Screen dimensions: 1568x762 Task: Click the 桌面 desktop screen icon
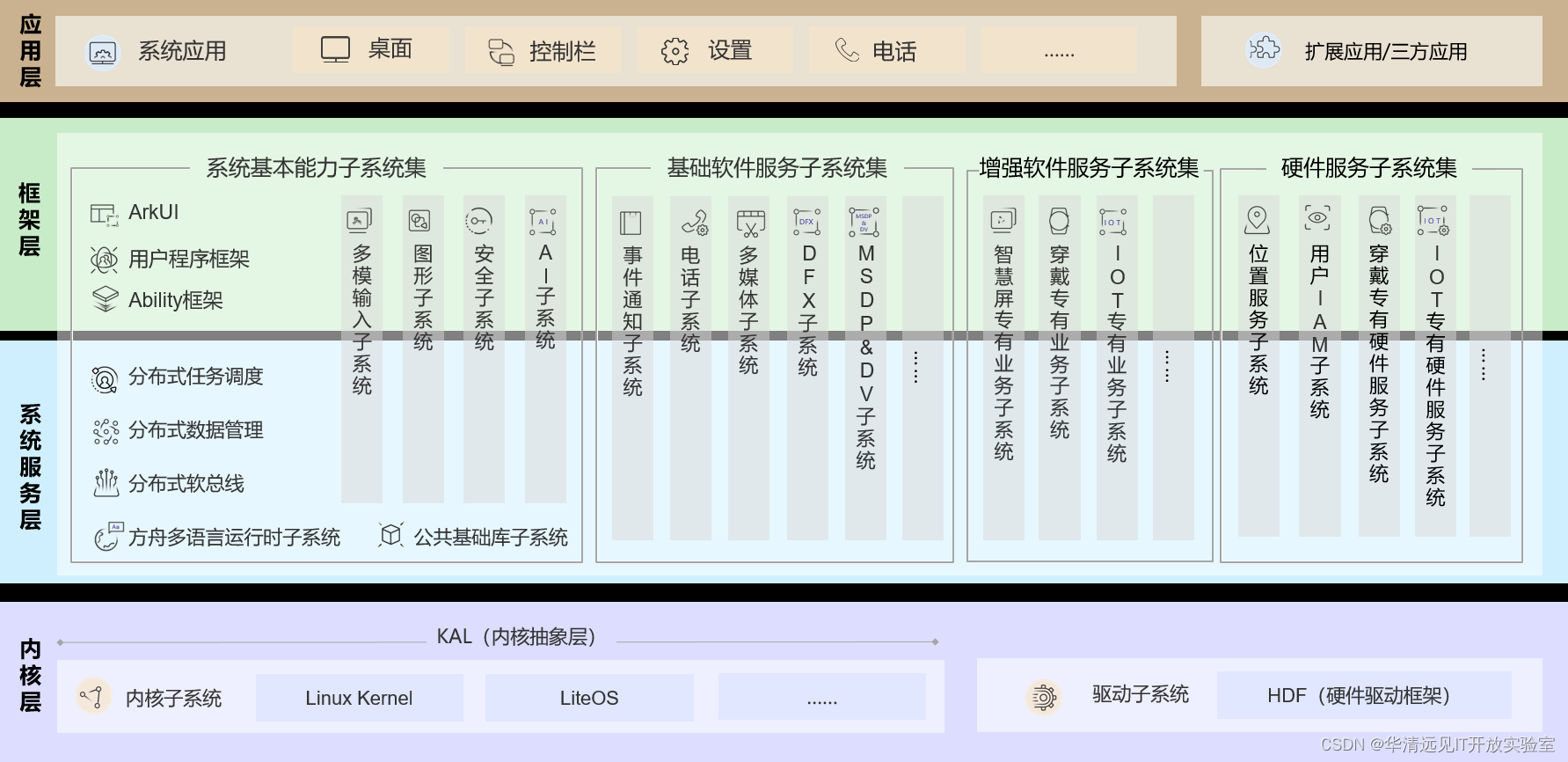pyautogui.click(x=335, y=49)
